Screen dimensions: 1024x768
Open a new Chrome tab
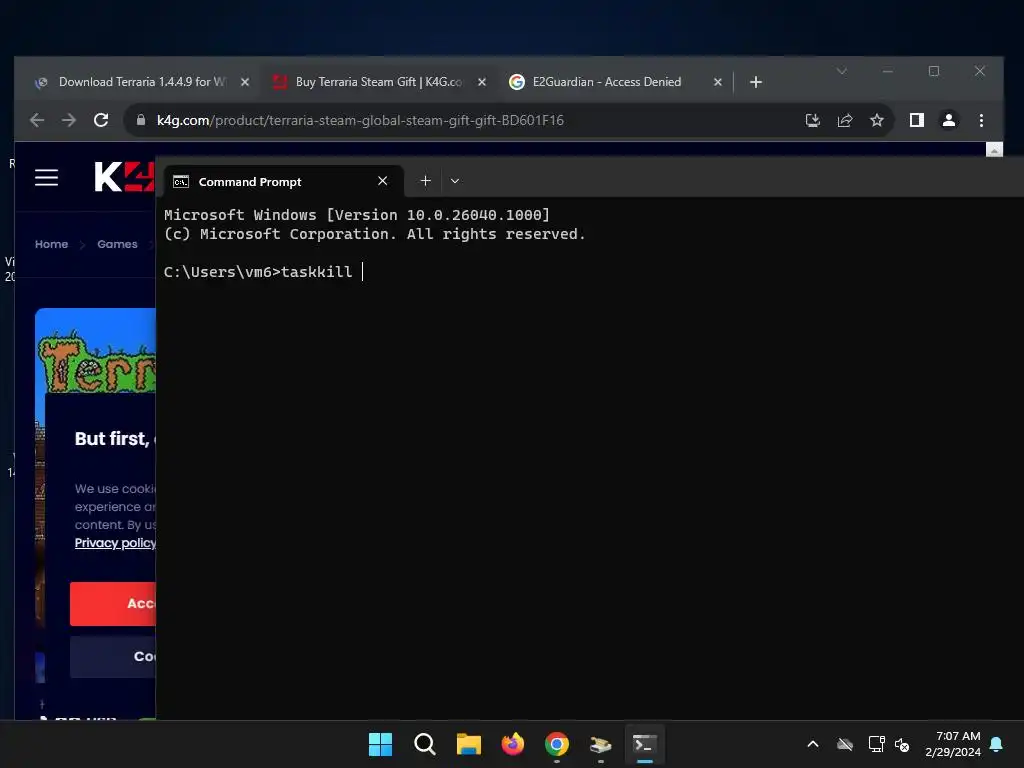[756, 82]
